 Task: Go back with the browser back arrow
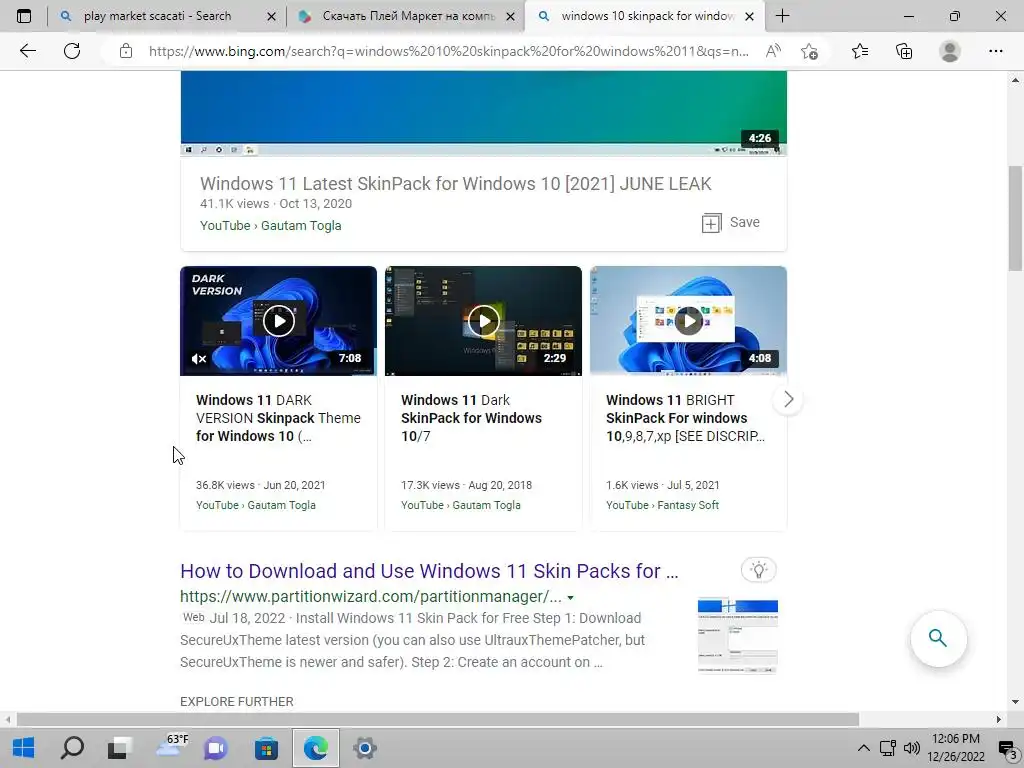[27, 51]
